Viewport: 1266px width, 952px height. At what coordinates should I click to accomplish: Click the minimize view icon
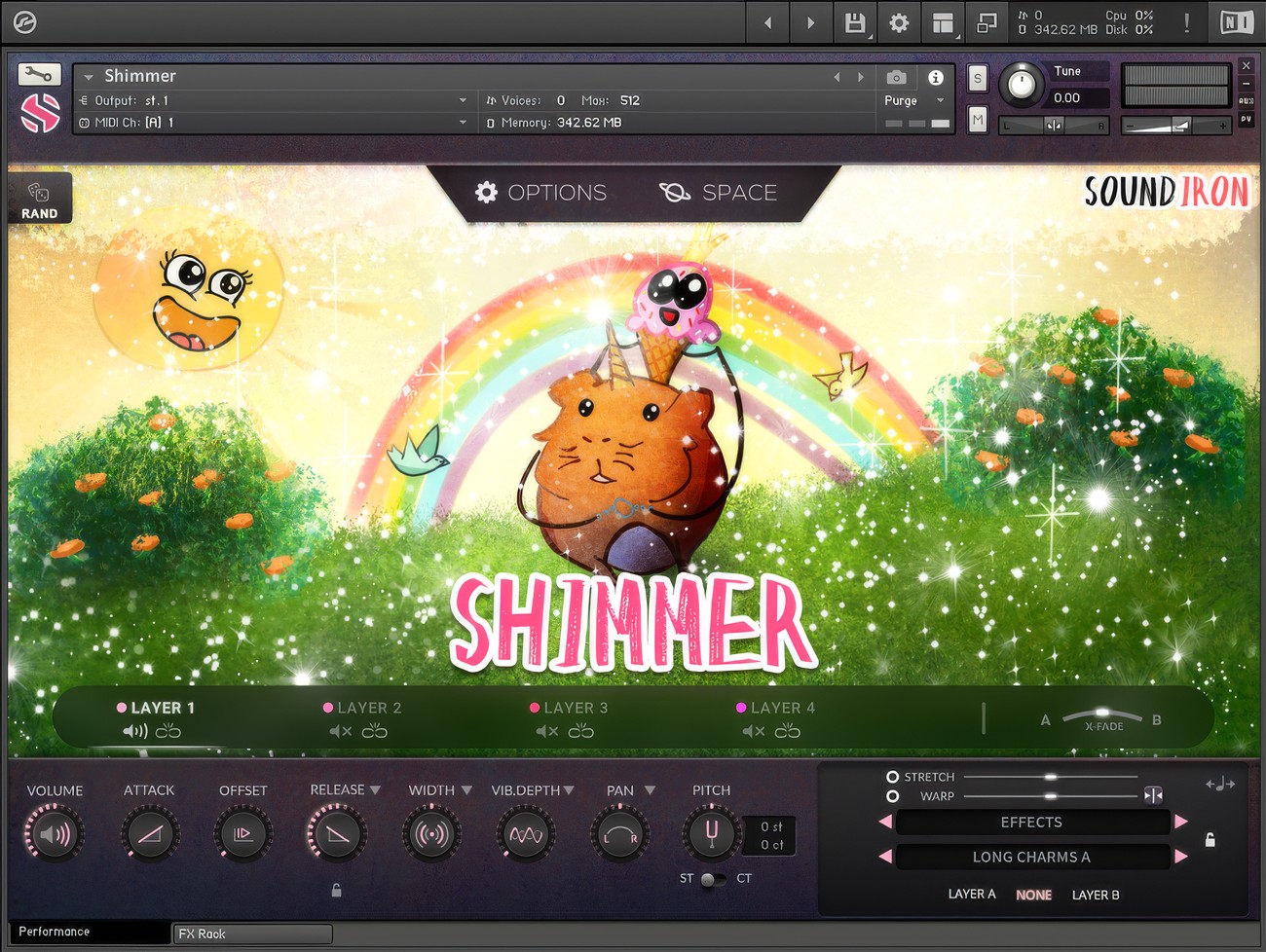[987, 22]
